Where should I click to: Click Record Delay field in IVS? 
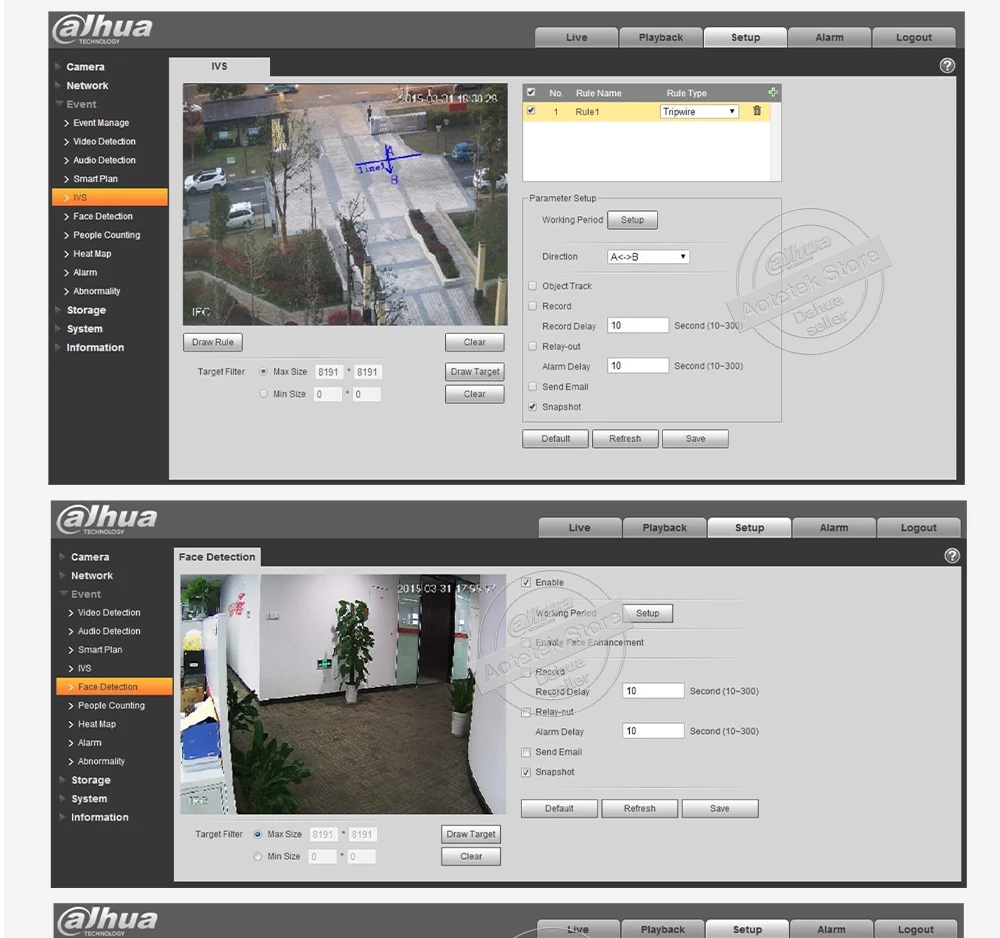coord(638,325)
